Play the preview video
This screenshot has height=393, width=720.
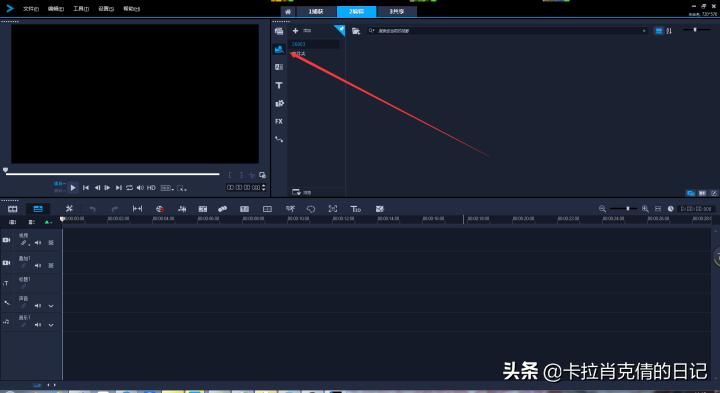(x=73, y=188)
